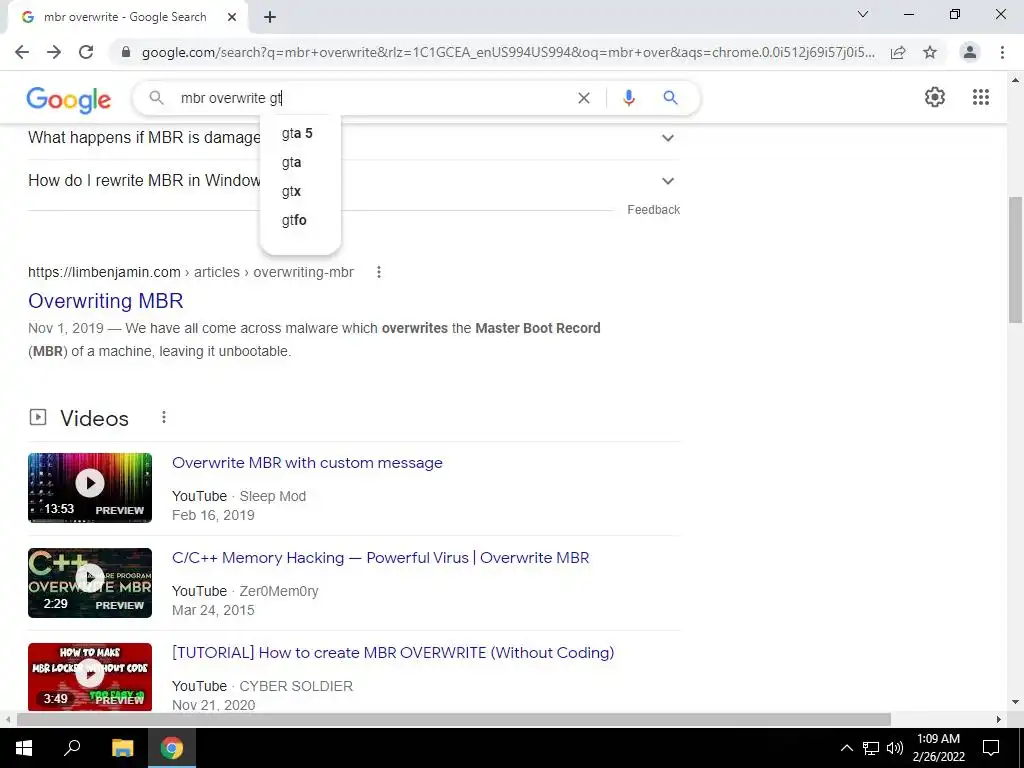Open tab search chevron in title bar

coord(863,14)
